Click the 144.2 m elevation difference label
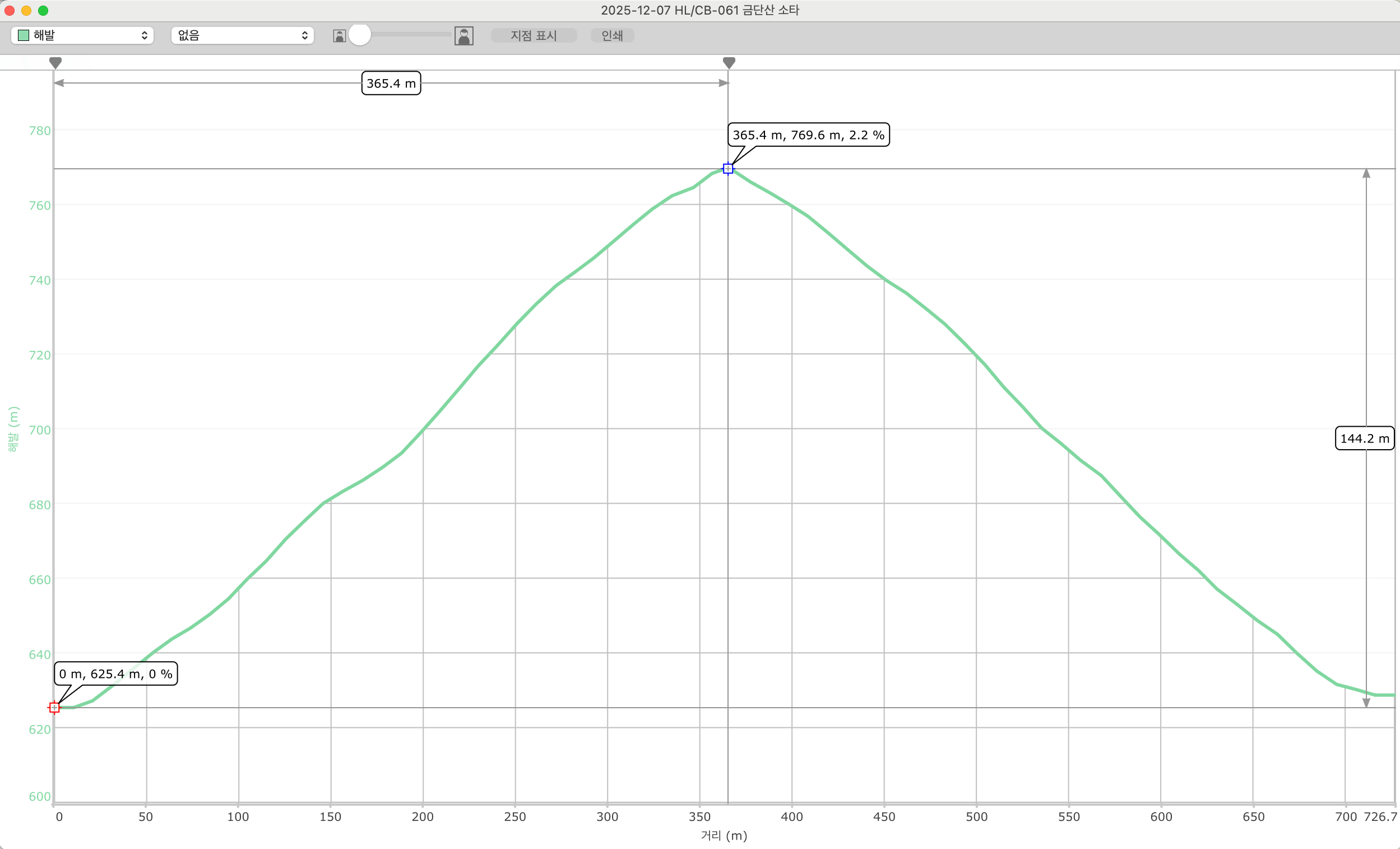The image size is (1400, 849). click(x=1364, y=439)
